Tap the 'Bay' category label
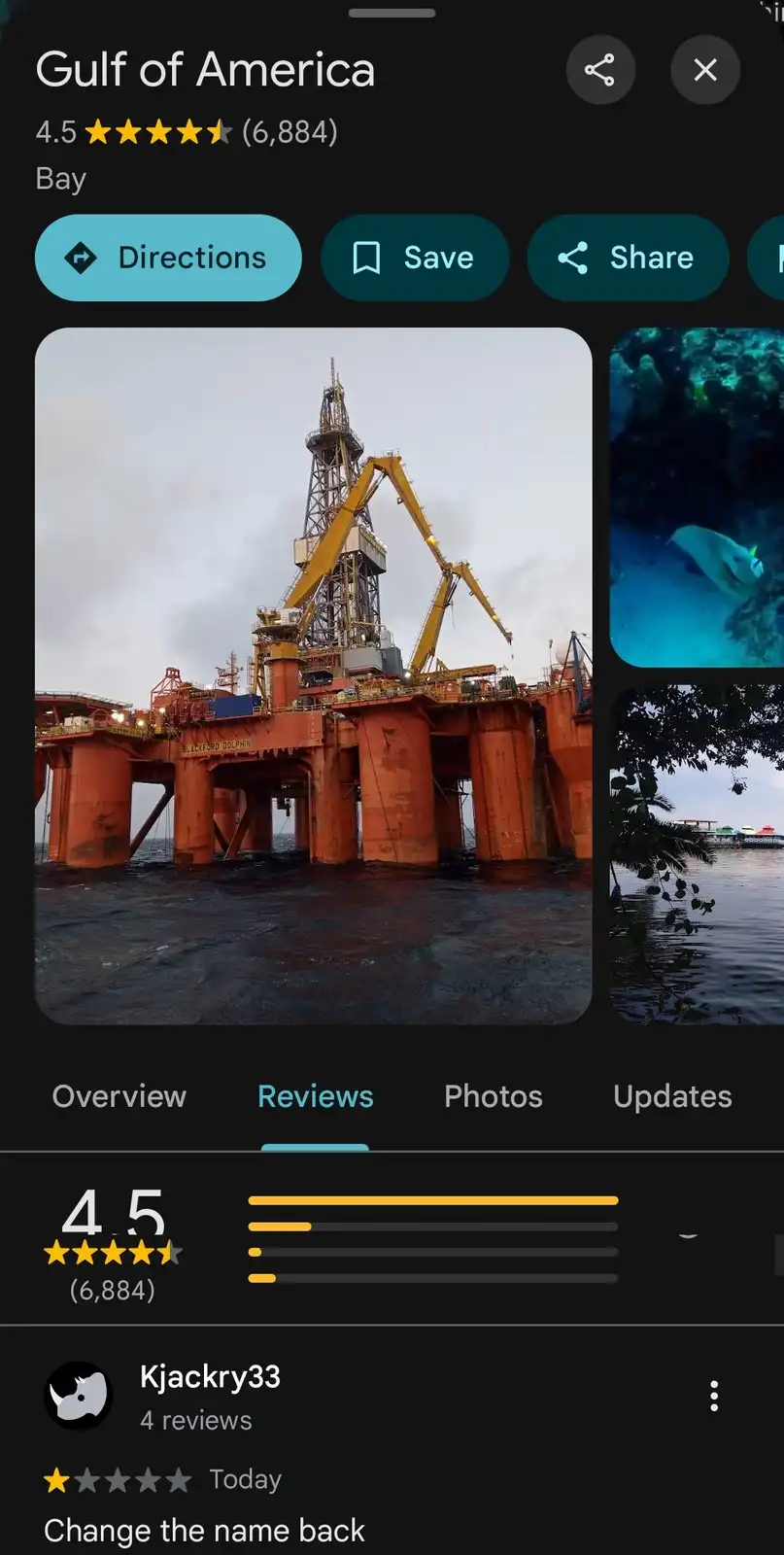This screenshot has width=784, height=1555. pyautogui.click(x=61, y=179)
